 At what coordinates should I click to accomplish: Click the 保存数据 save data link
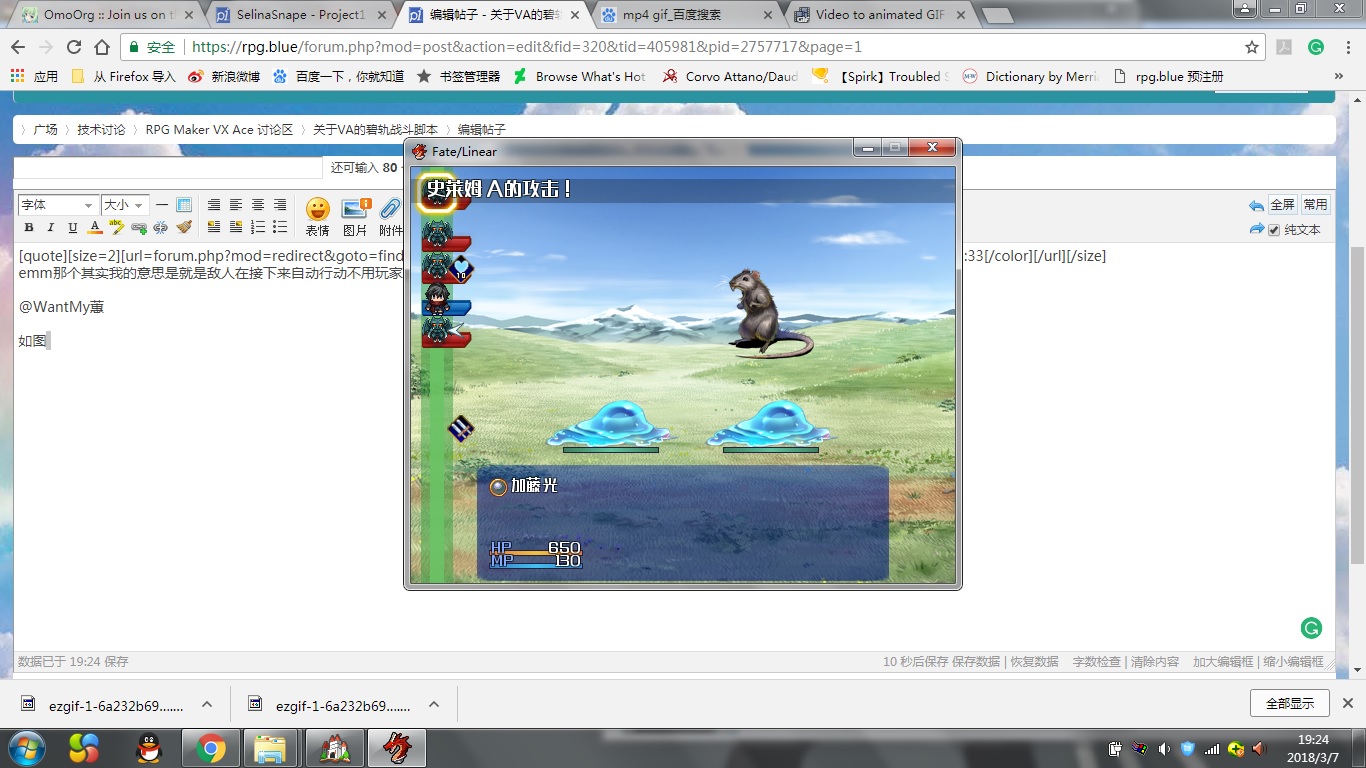[976, 662]
